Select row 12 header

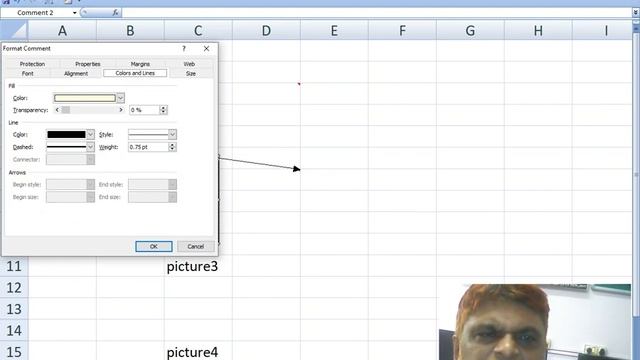[x=14, y=288]
